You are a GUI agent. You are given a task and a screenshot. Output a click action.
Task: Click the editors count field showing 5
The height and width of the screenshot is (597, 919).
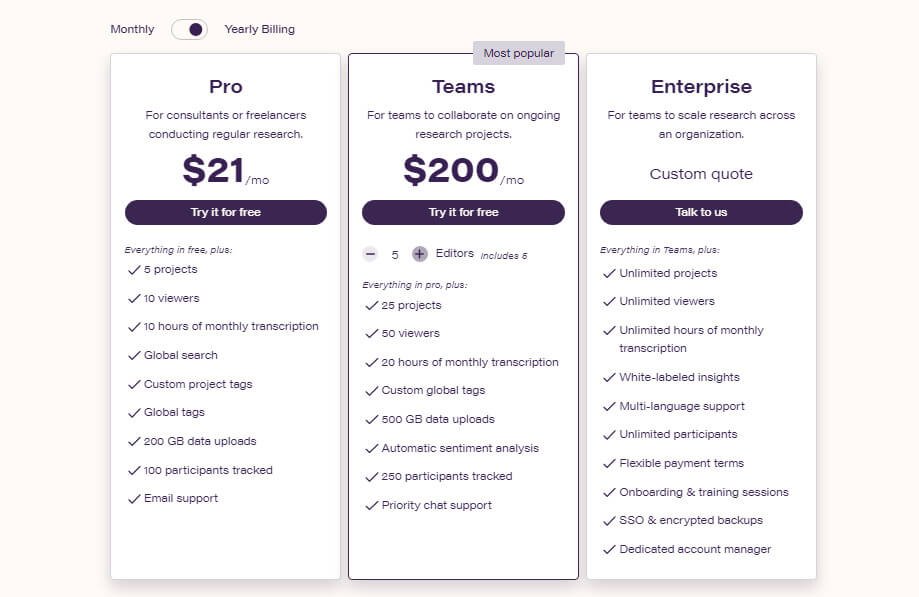point(395,255)
